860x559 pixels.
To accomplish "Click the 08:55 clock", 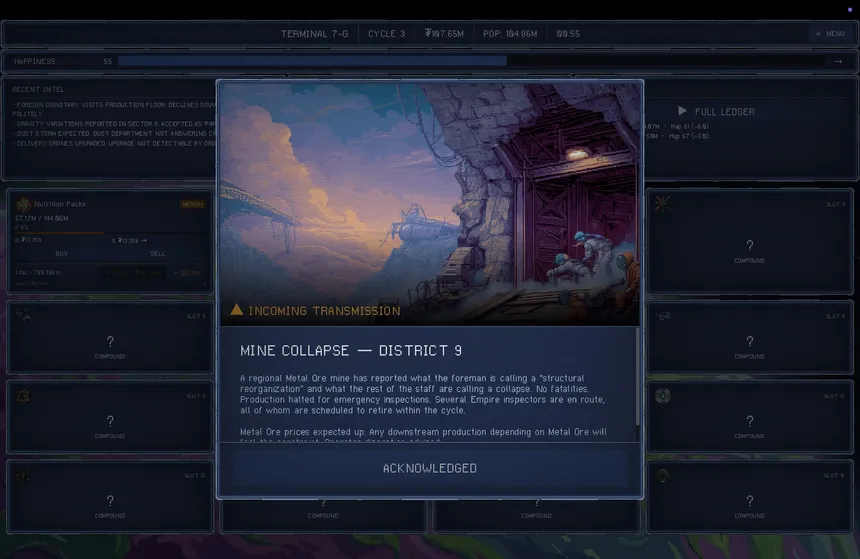I will coord(568,33).
